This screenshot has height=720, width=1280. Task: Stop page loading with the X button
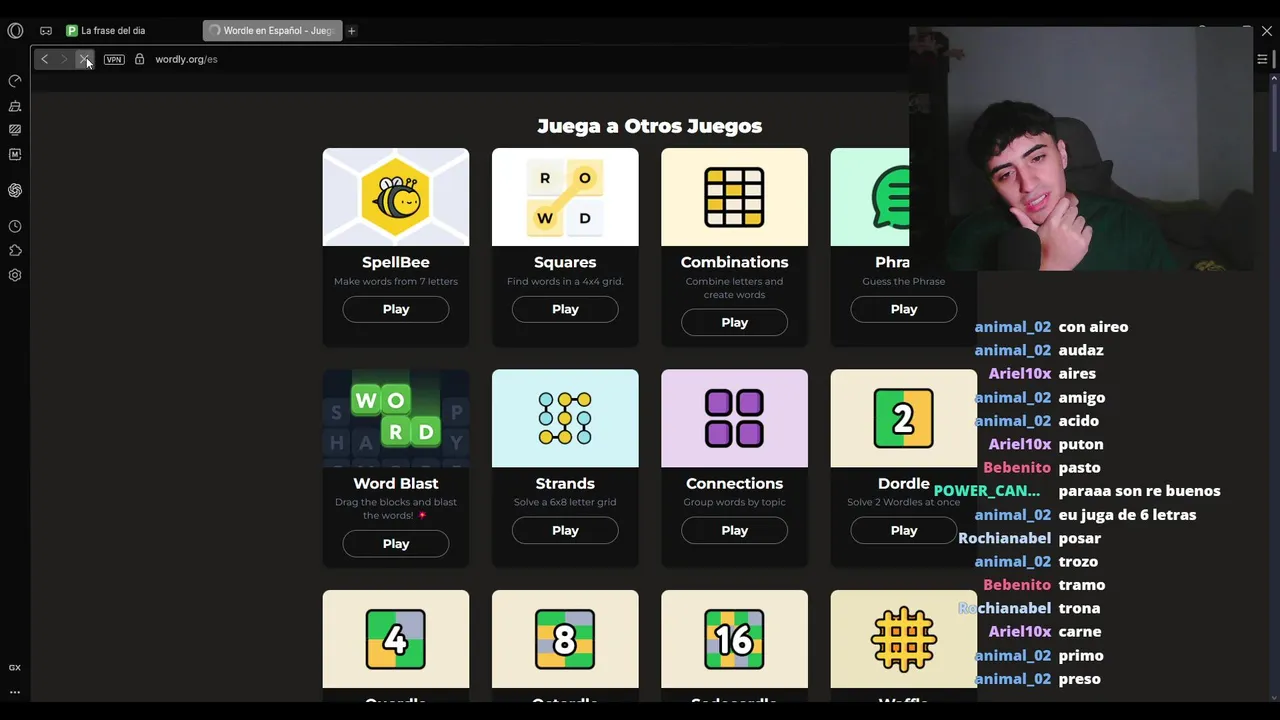click(85, 59)
